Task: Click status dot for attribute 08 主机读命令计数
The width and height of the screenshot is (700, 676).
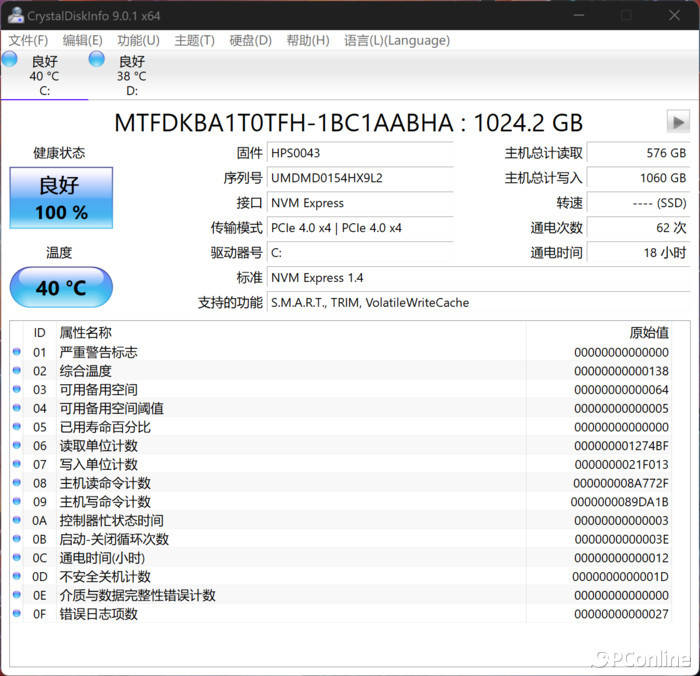Action: pyautogui.click(x=17, y=483)
